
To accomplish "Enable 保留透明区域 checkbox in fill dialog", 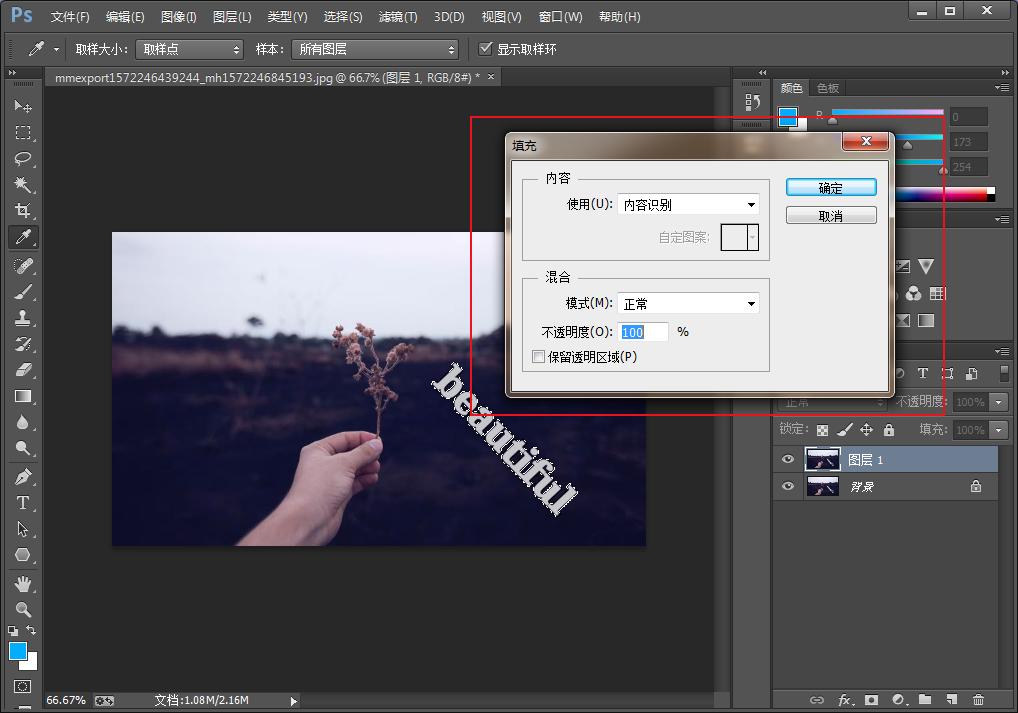I will (539, 357).
